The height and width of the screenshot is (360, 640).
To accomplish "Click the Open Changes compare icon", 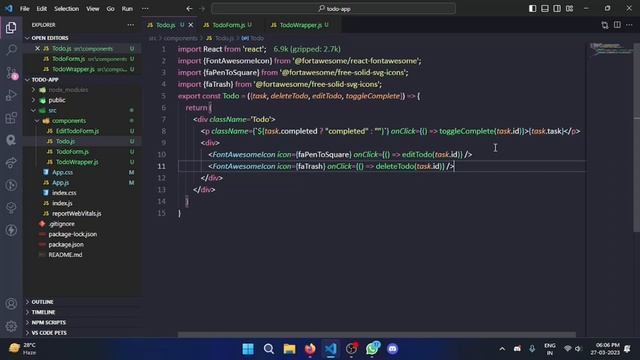I will [x=604, y=25].
